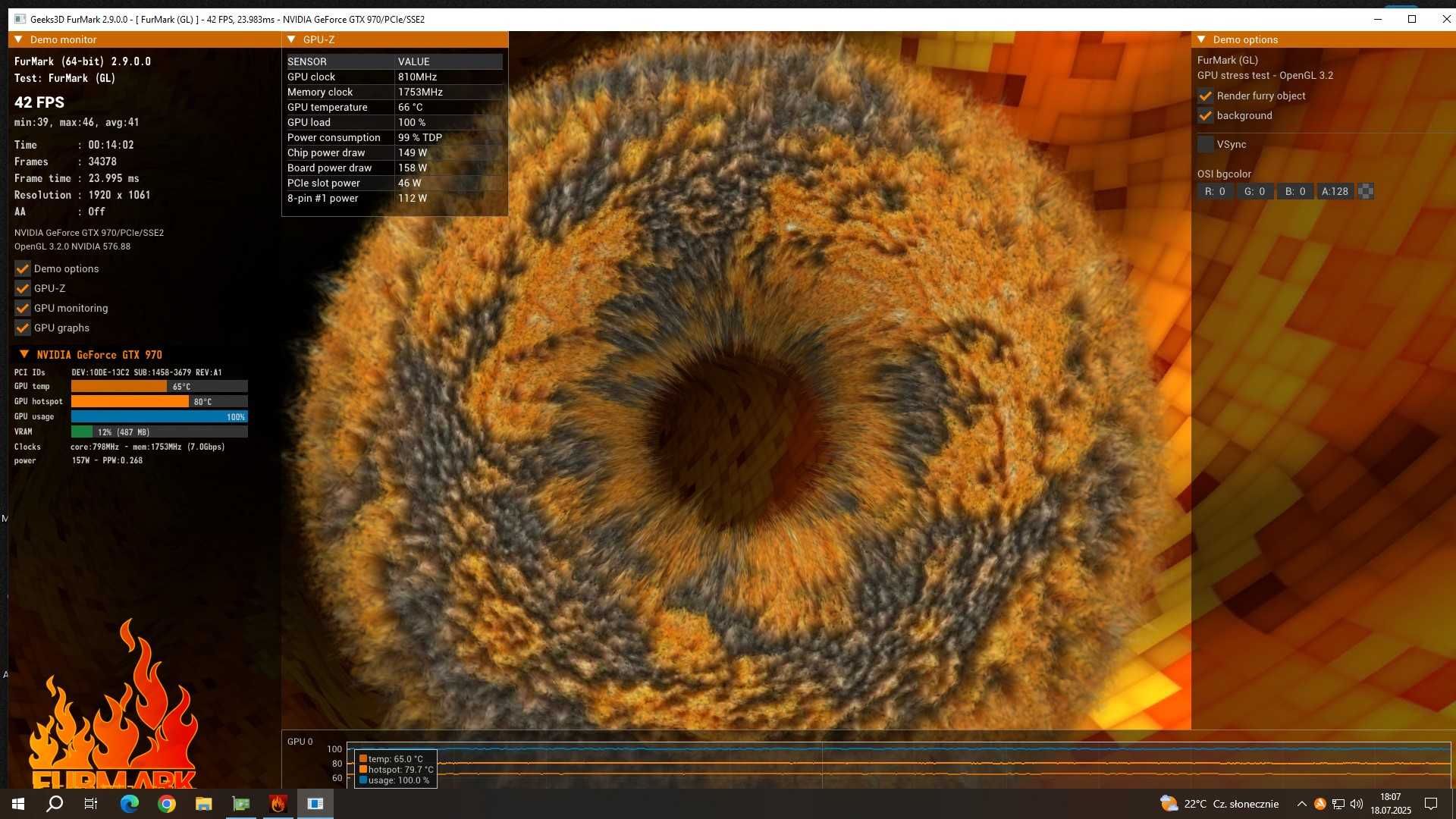Click the R: 0 color field
The height and width of the screenshot is (819, 1456).
coord(1215,191)
